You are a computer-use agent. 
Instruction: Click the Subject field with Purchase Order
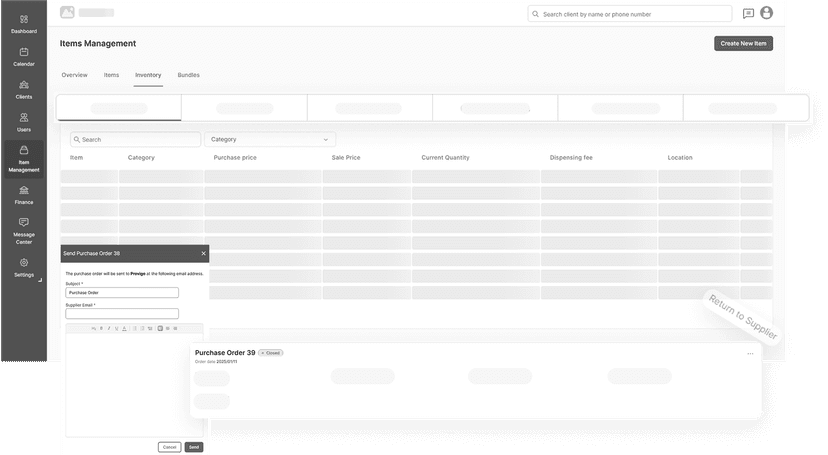122,292
